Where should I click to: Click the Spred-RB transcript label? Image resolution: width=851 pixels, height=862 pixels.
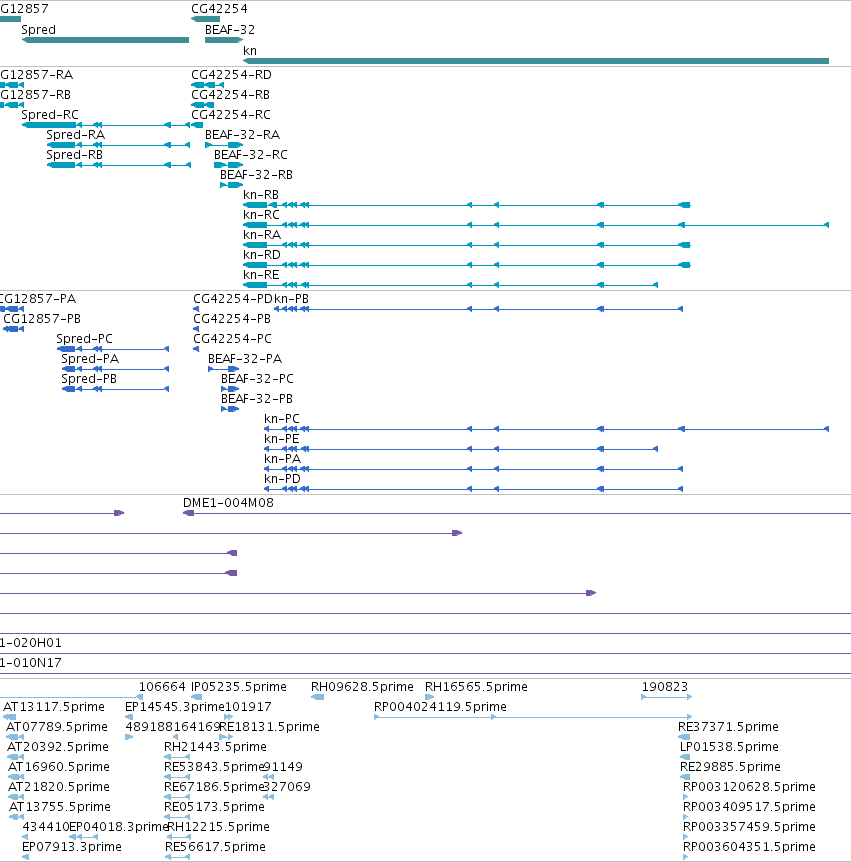pos(74,155)
